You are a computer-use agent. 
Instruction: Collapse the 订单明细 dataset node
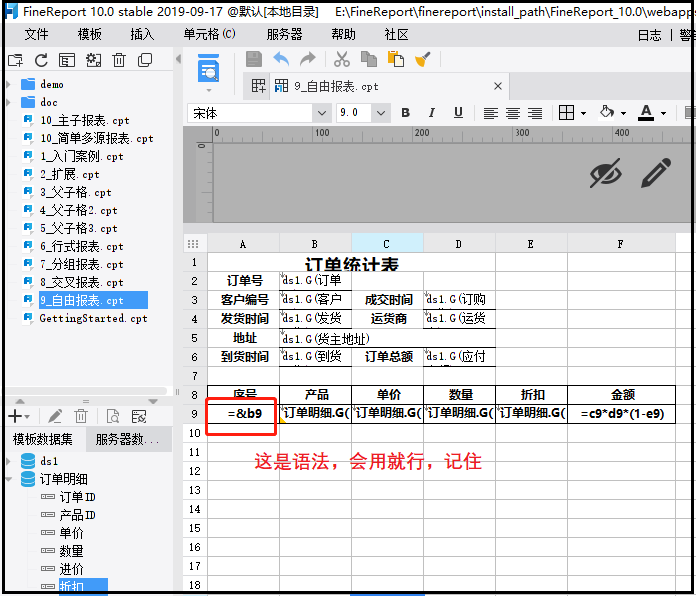click(8, 479)
